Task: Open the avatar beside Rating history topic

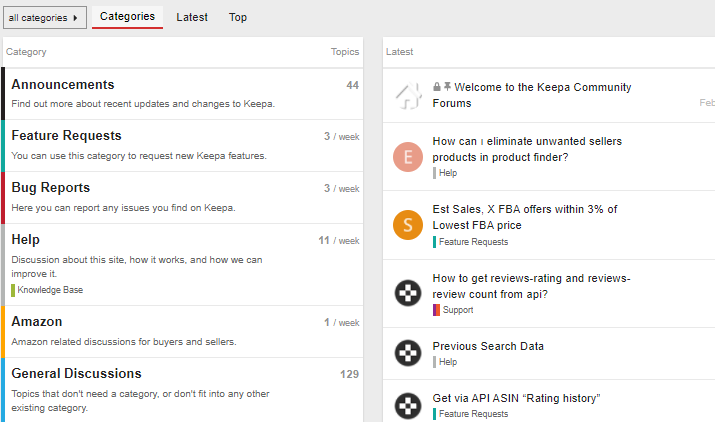Action: click(x=408, y=406)
